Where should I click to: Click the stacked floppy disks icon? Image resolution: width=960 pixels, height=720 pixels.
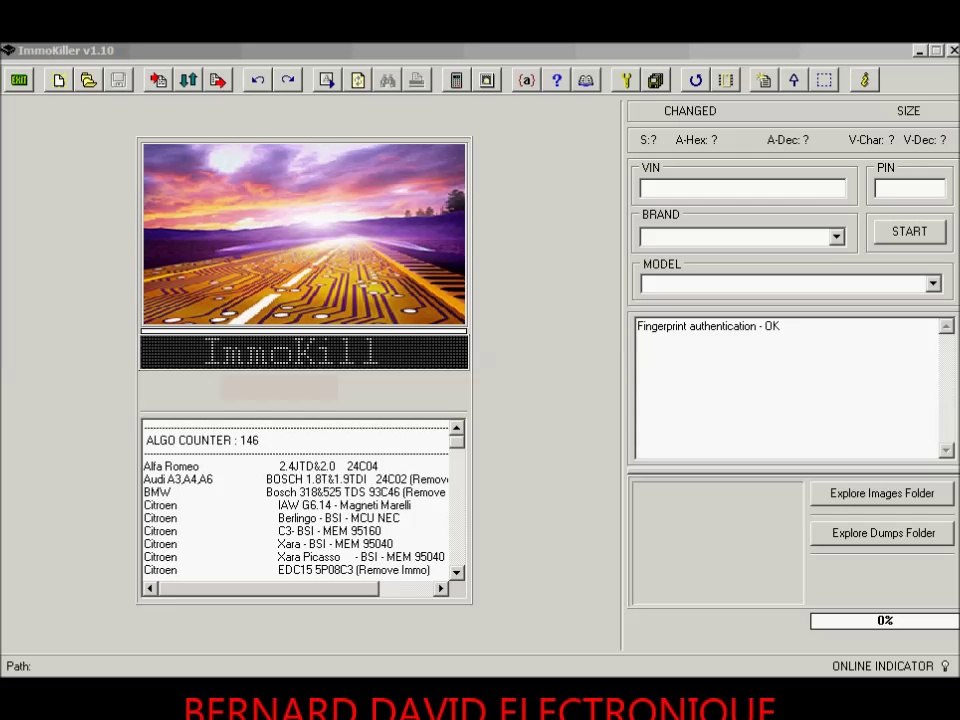point(656,80)
